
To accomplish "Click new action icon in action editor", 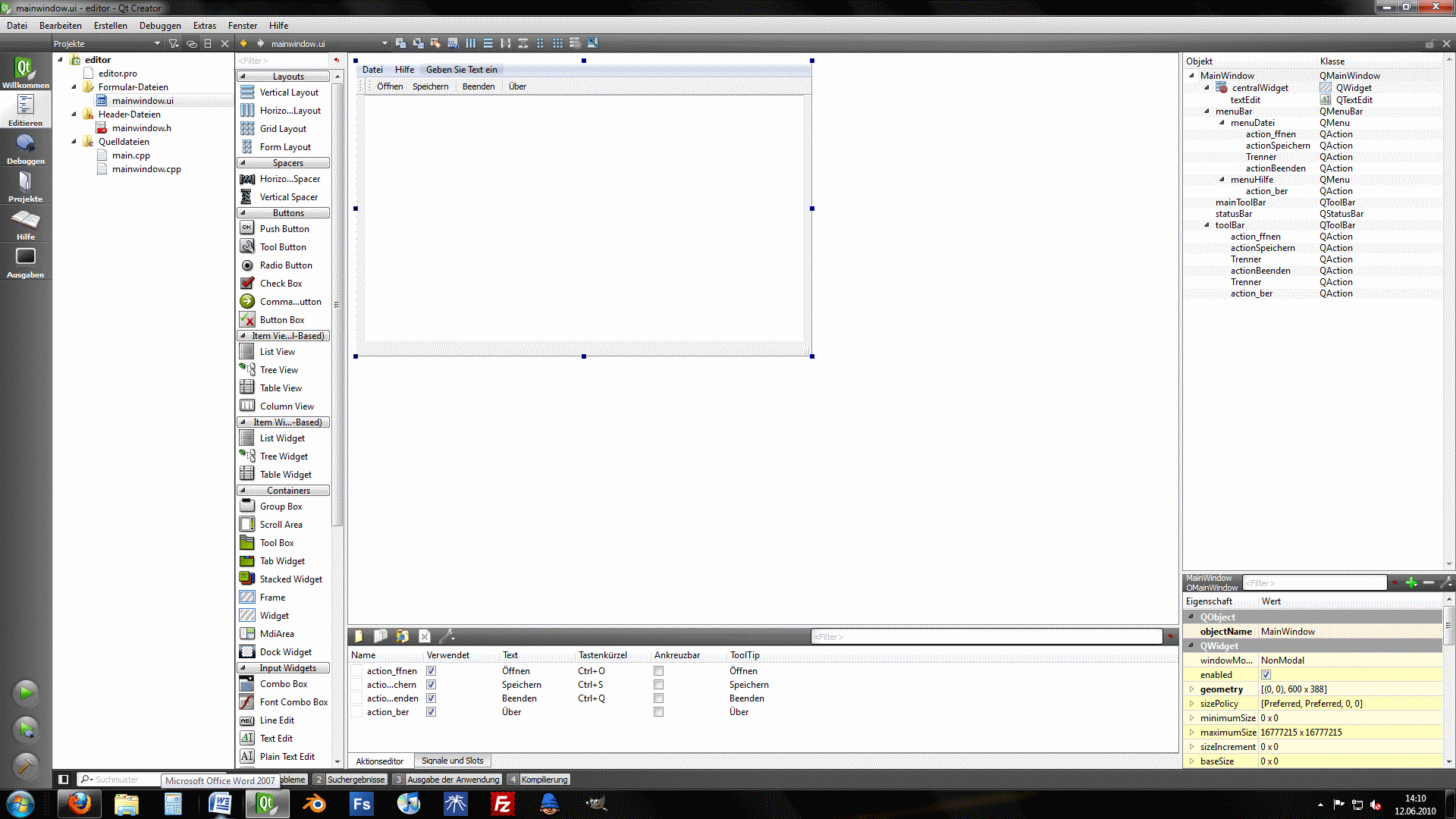I will 359,636.
